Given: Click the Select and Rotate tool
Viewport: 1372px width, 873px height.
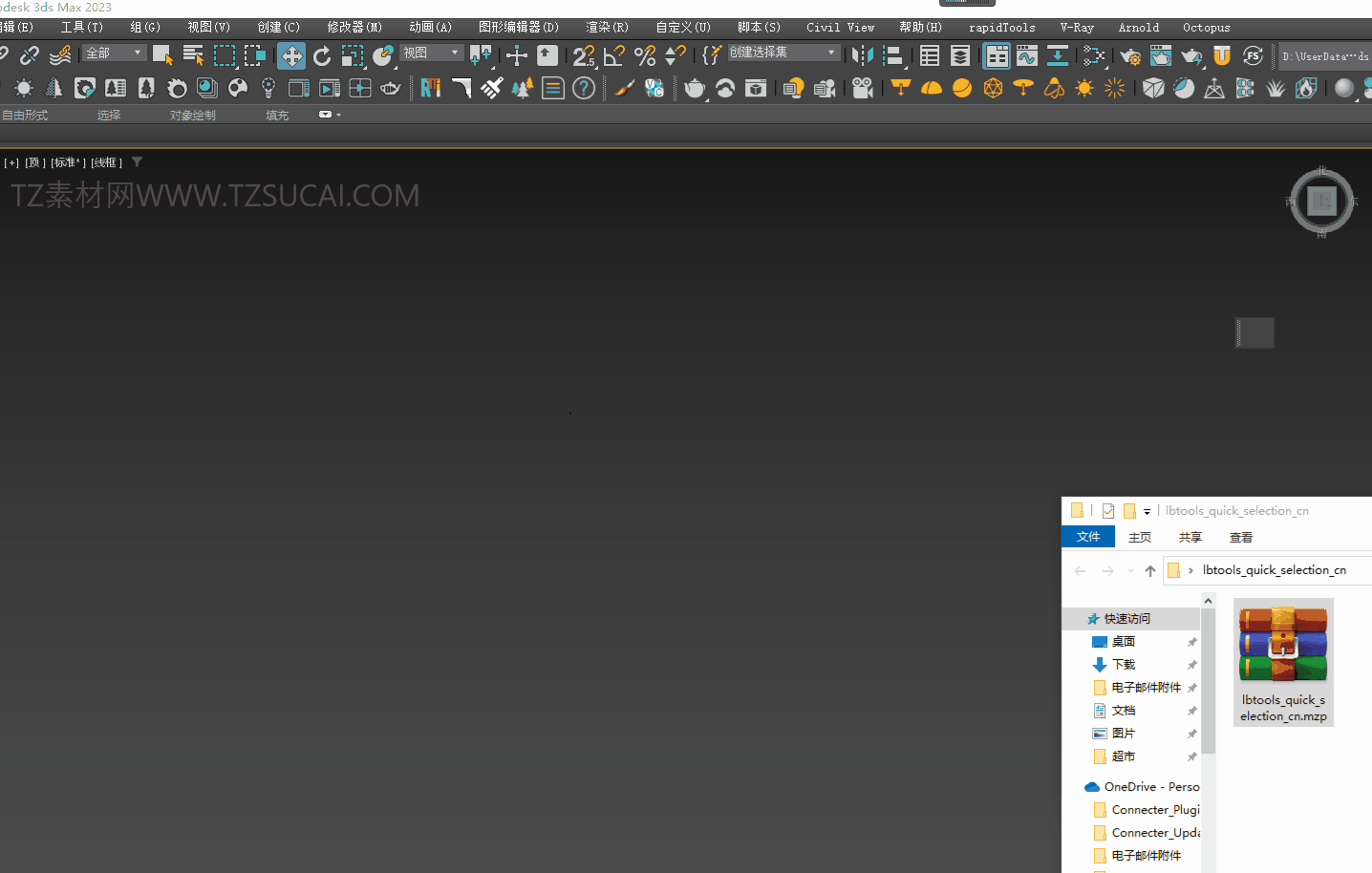Looking at the screenshot, I should (x=322, y=56).
